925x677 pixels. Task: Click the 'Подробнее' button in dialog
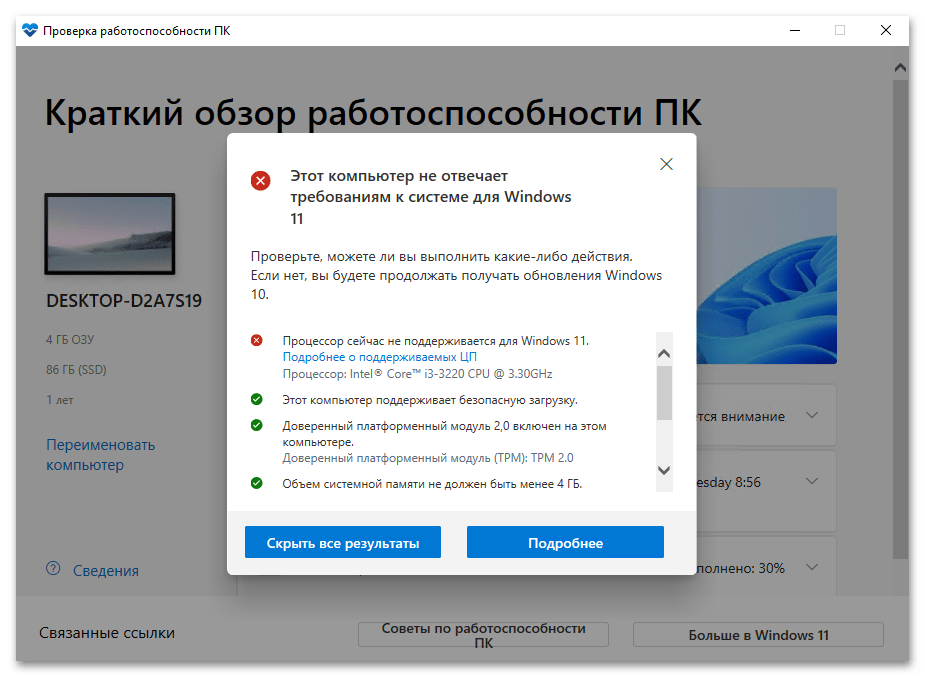(x=565, y=542)
